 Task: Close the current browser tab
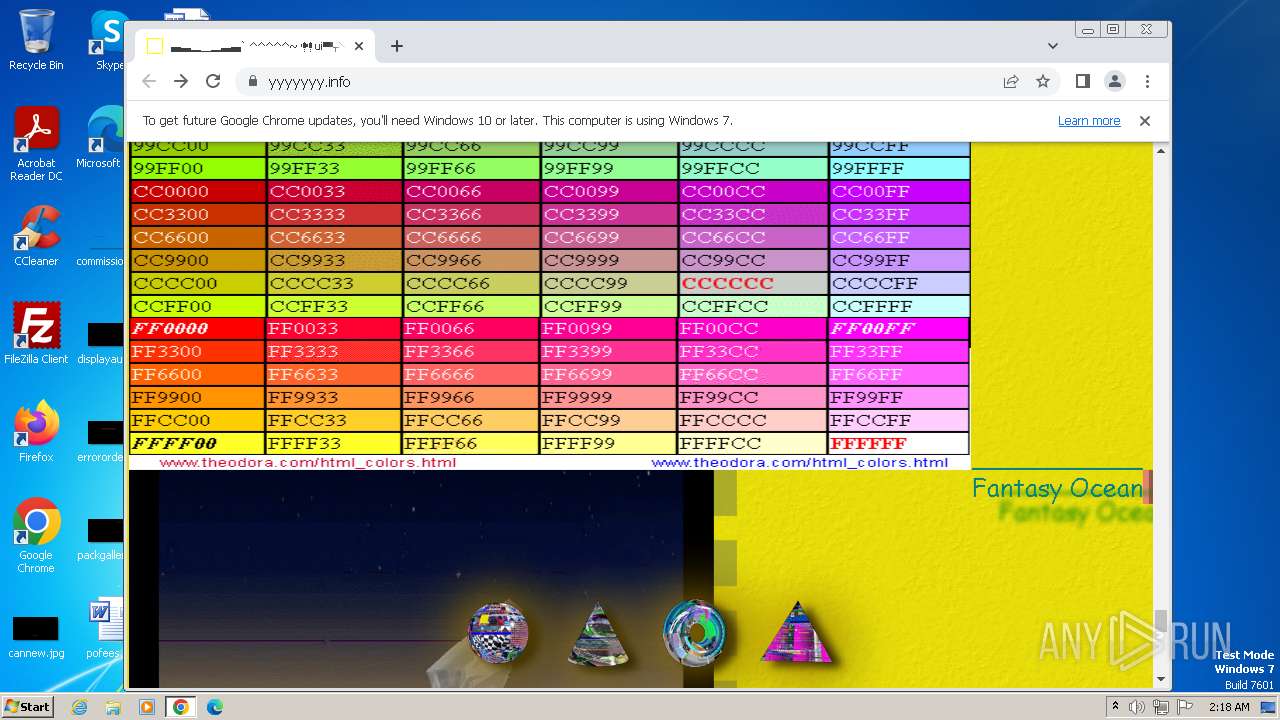pos(359,46)
